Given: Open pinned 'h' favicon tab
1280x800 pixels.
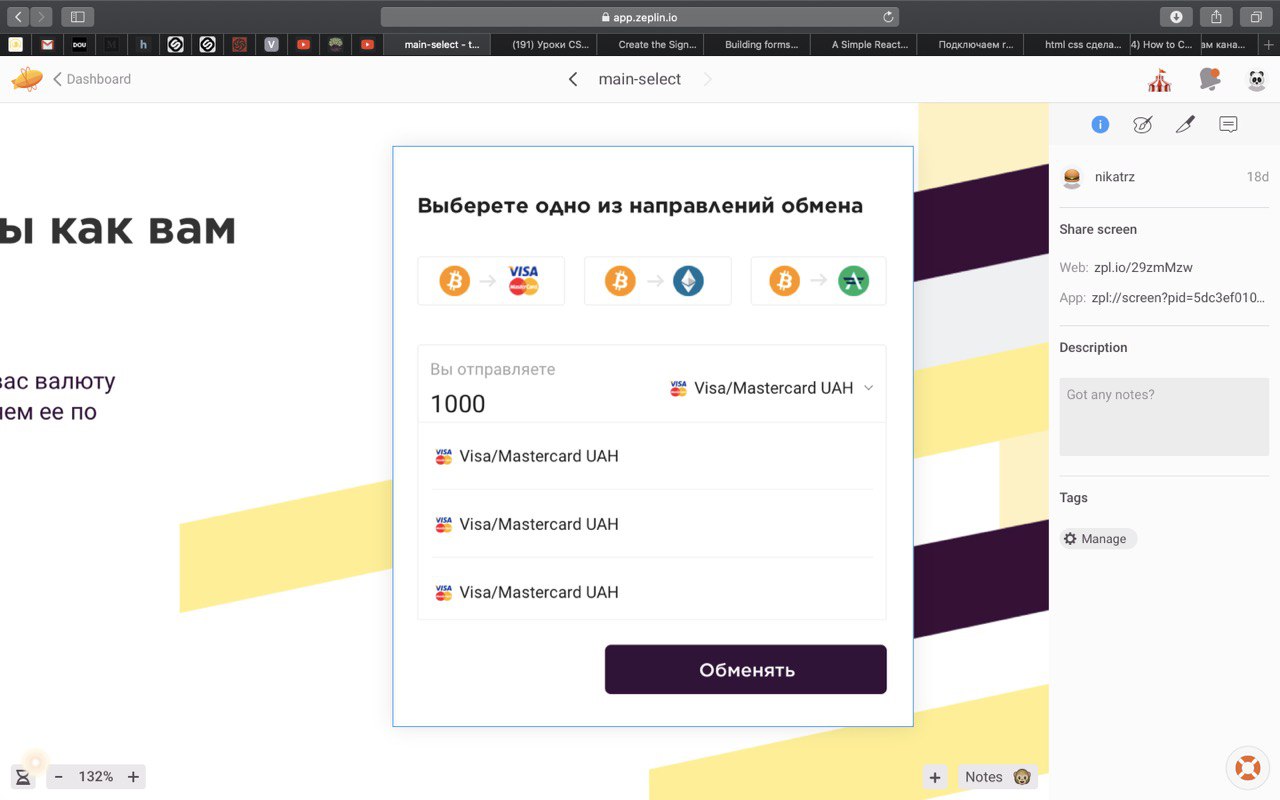Looking at the screenshot, I should coord(144,44).
